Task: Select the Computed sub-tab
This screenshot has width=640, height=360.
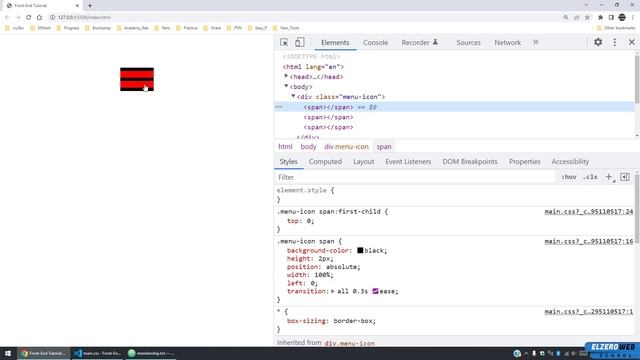Action: pos(325,162)
